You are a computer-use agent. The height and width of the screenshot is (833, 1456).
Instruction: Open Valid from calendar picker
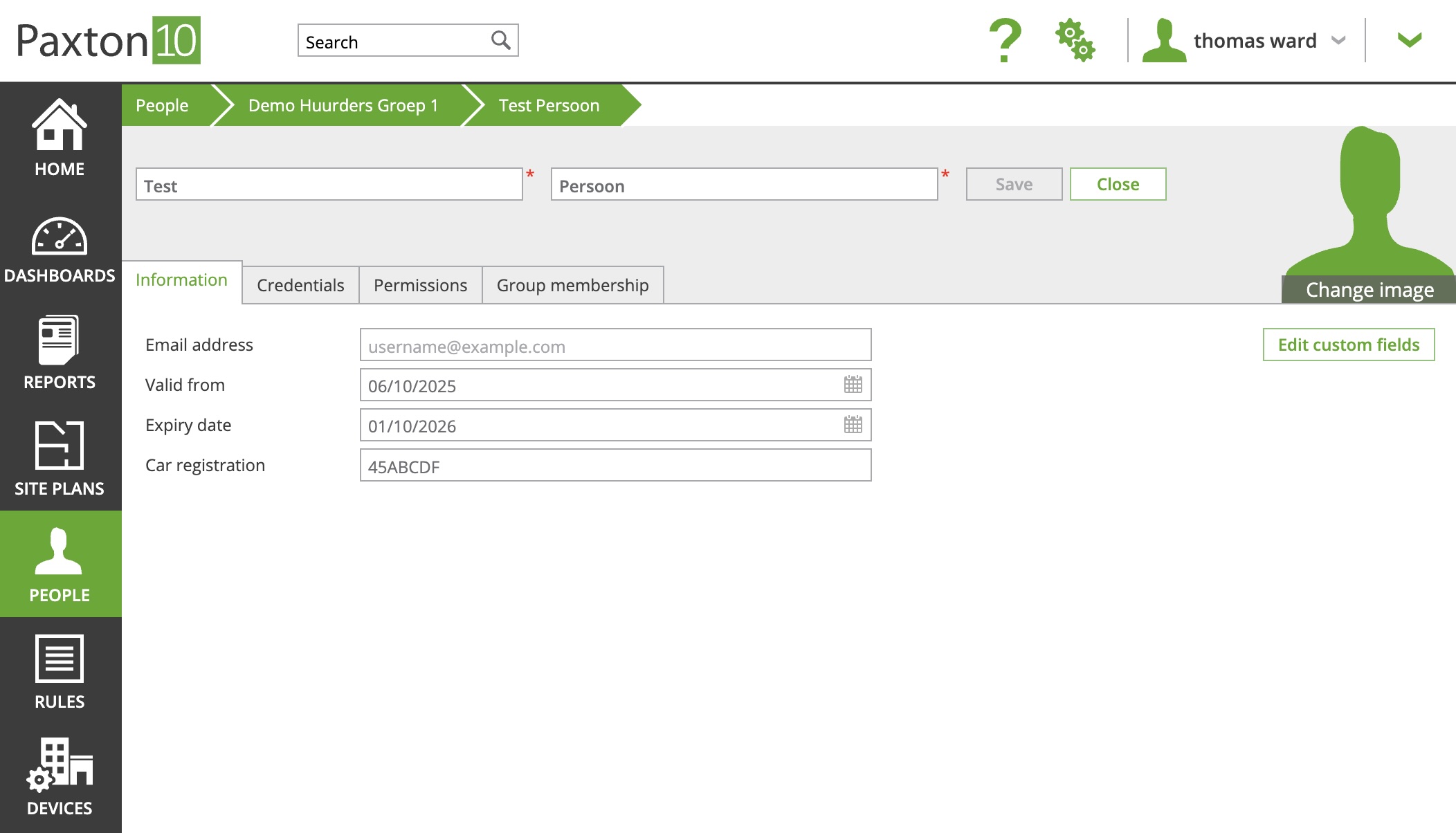point(853,385)
